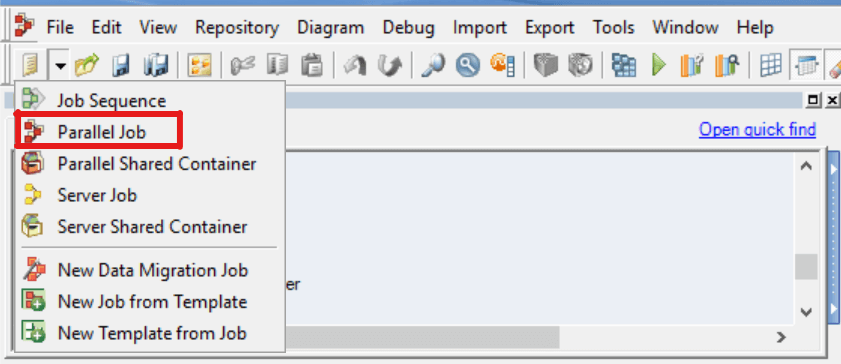Click the Open quick find link

(x=757, y=129)
